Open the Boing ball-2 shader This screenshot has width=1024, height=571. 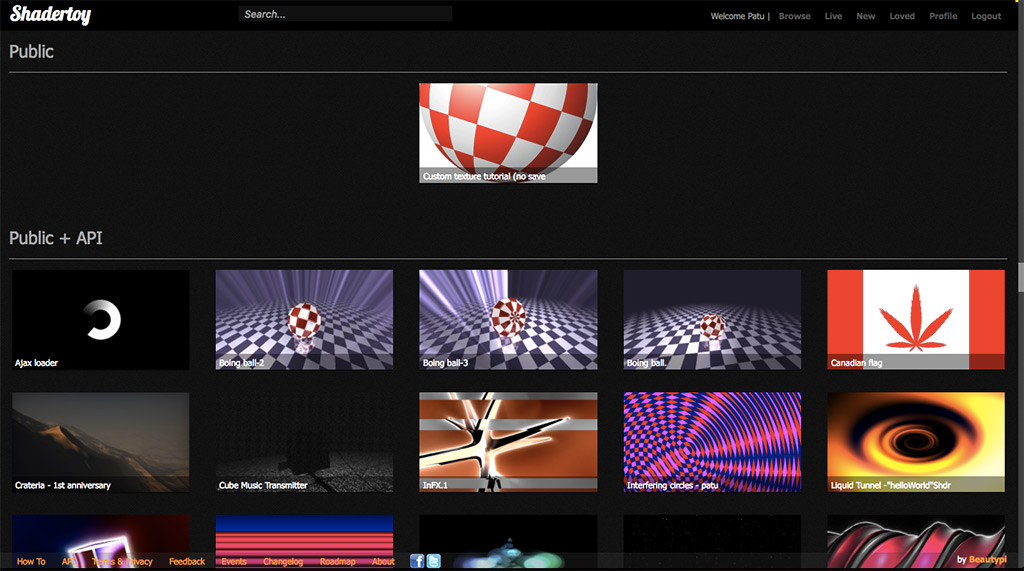(304, 319)
